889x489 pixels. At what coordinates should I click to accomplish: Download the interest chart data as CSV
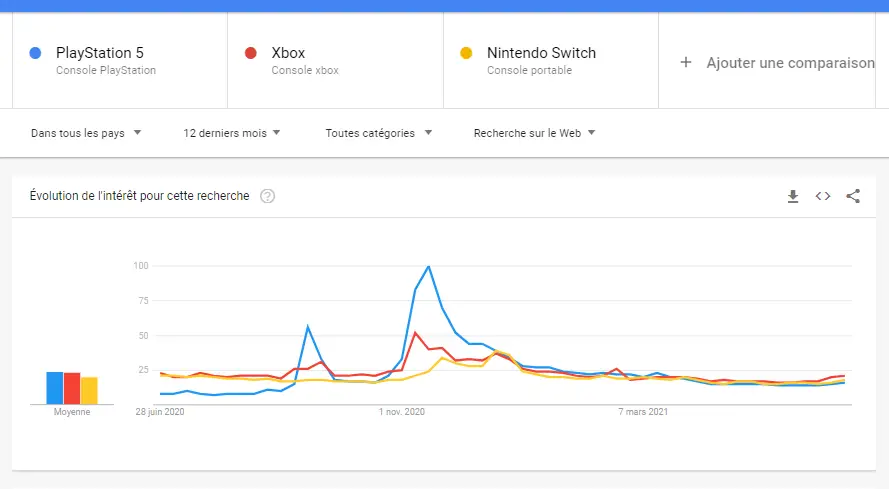coord(793,196)
